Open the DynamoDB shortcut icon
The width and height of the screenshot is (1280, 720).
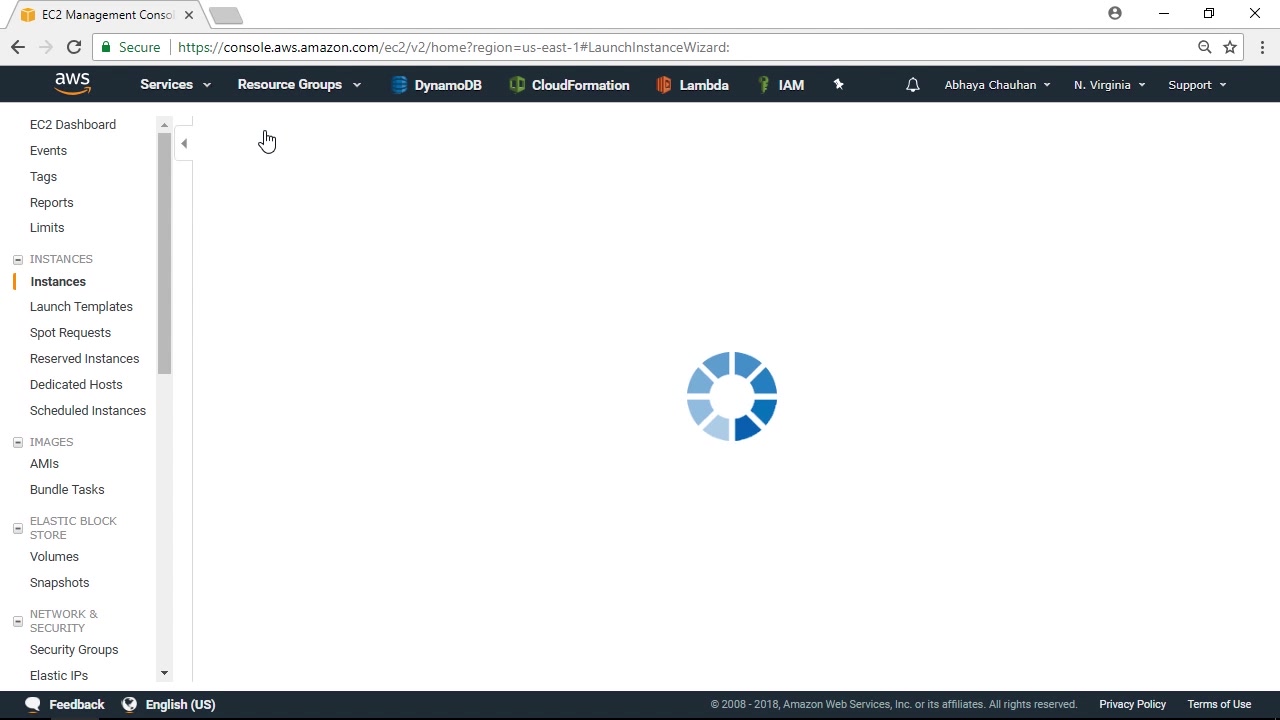(x=399, y=85)
